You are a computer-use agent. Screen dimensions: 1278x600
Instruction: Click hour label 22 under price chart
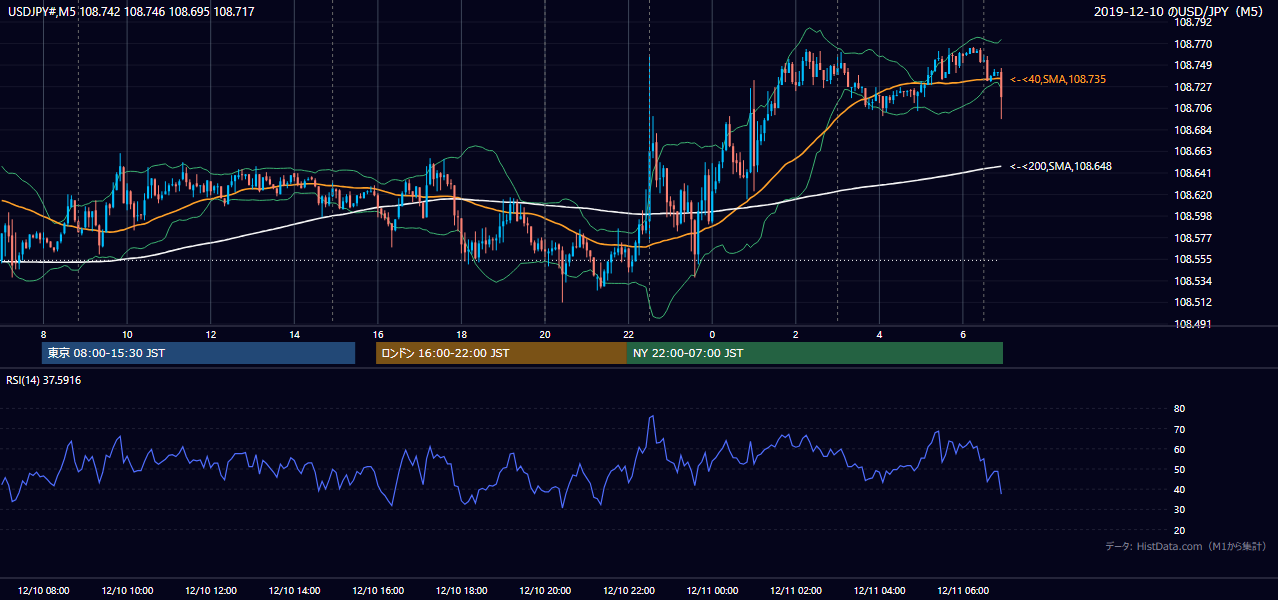click(x=628, y=334)
